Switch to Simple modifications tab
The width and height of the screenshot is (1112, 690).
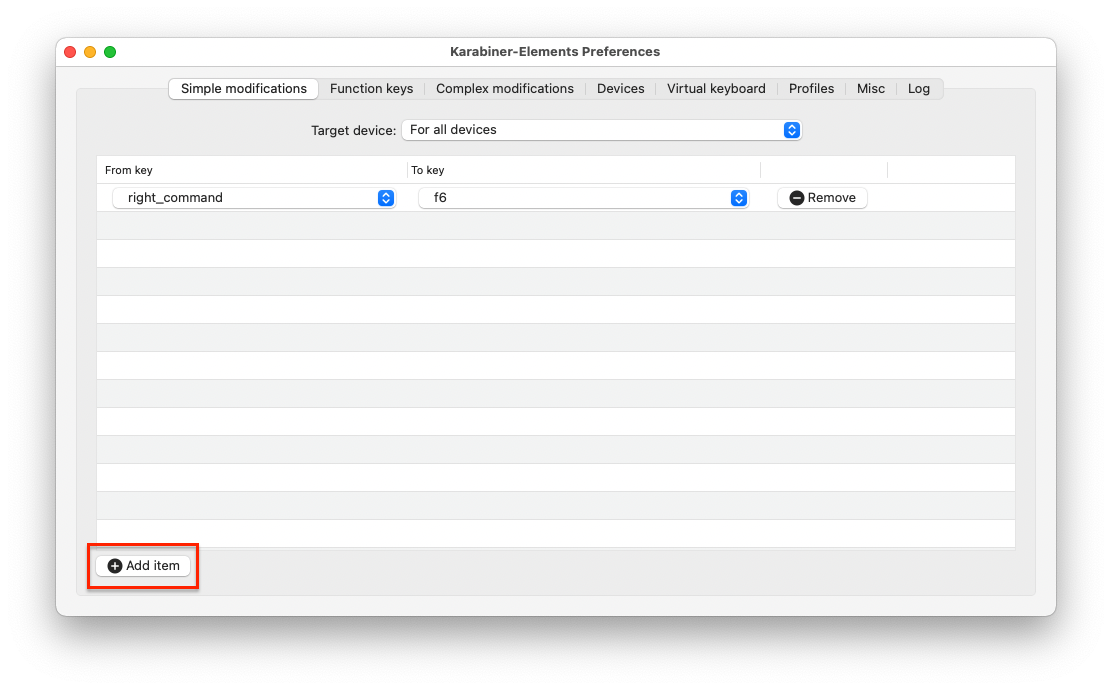(243, 89)
